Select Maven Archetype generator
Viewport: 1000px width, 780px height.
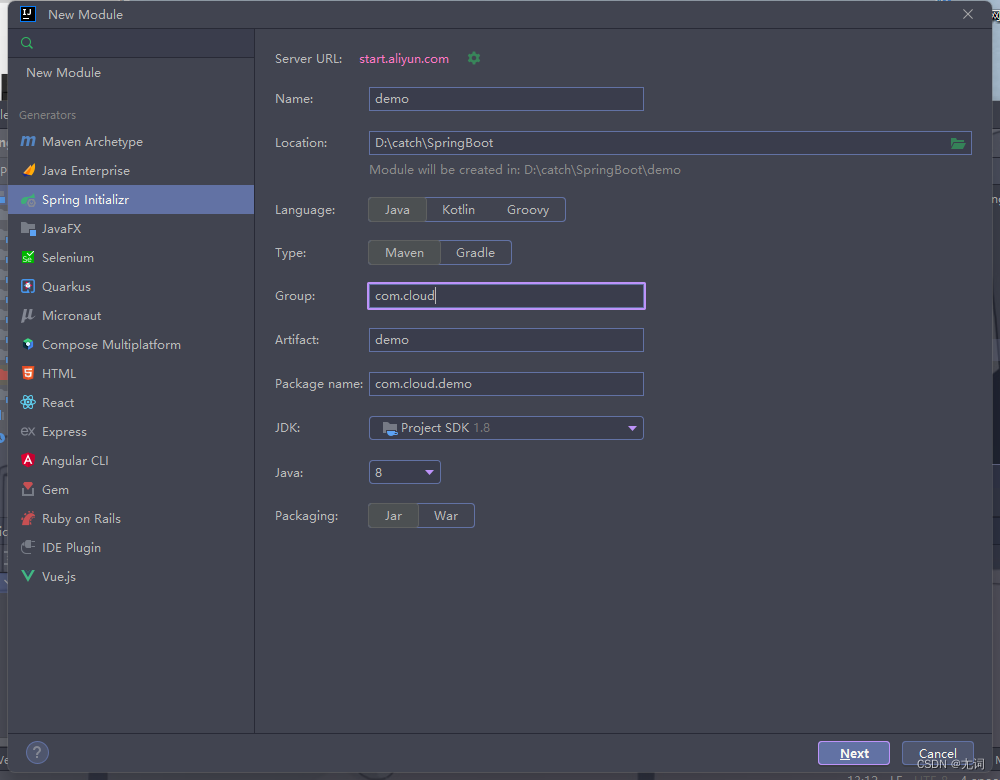(x=131, y=142)
